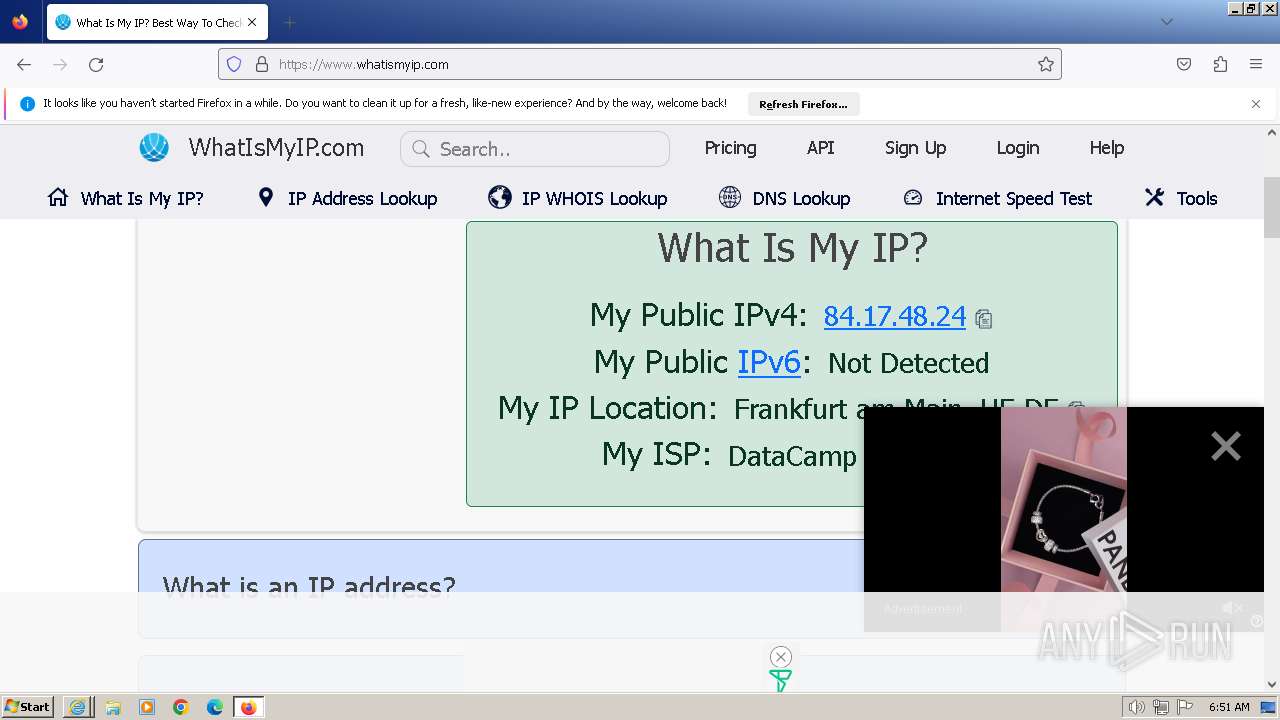This screenshot has width=1280, height=720.
Task: Open the Firefox application hamburger menu
Action: point(1256,64)
